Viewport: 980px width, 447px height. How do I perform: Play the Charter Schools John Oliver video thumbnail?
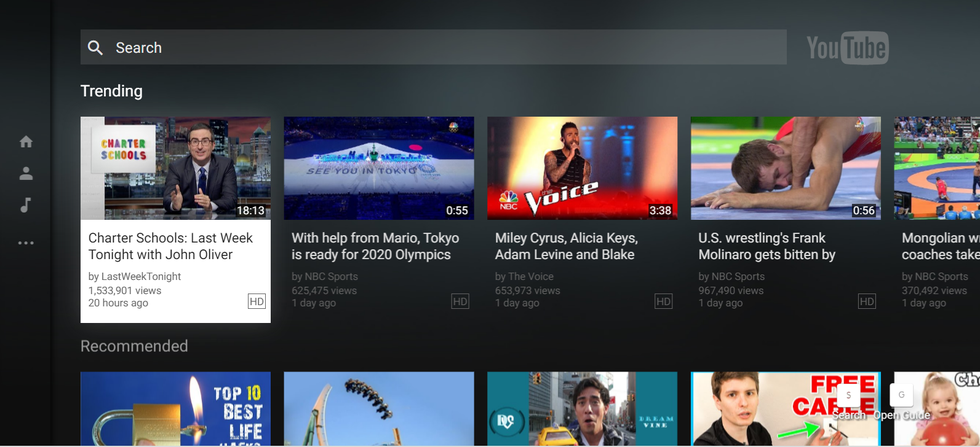(175, 168)
